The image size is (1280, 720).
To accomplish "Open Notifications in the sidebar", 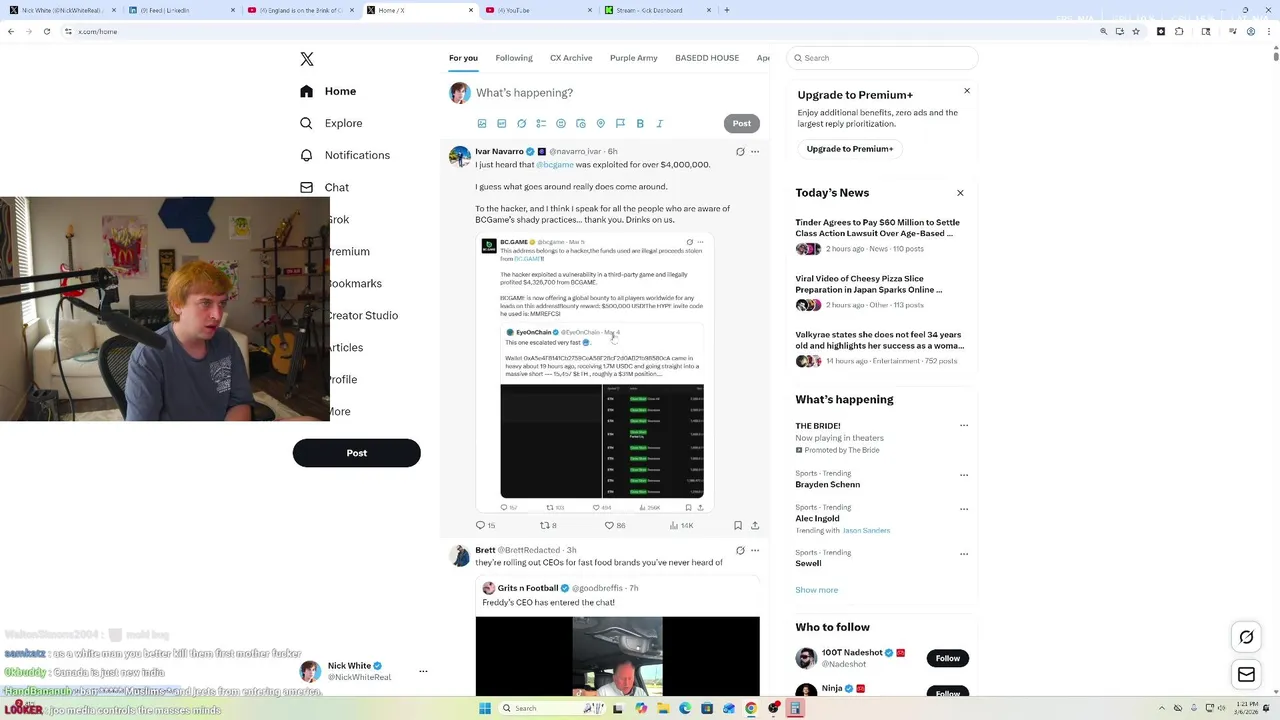I will tap(345, 155).
